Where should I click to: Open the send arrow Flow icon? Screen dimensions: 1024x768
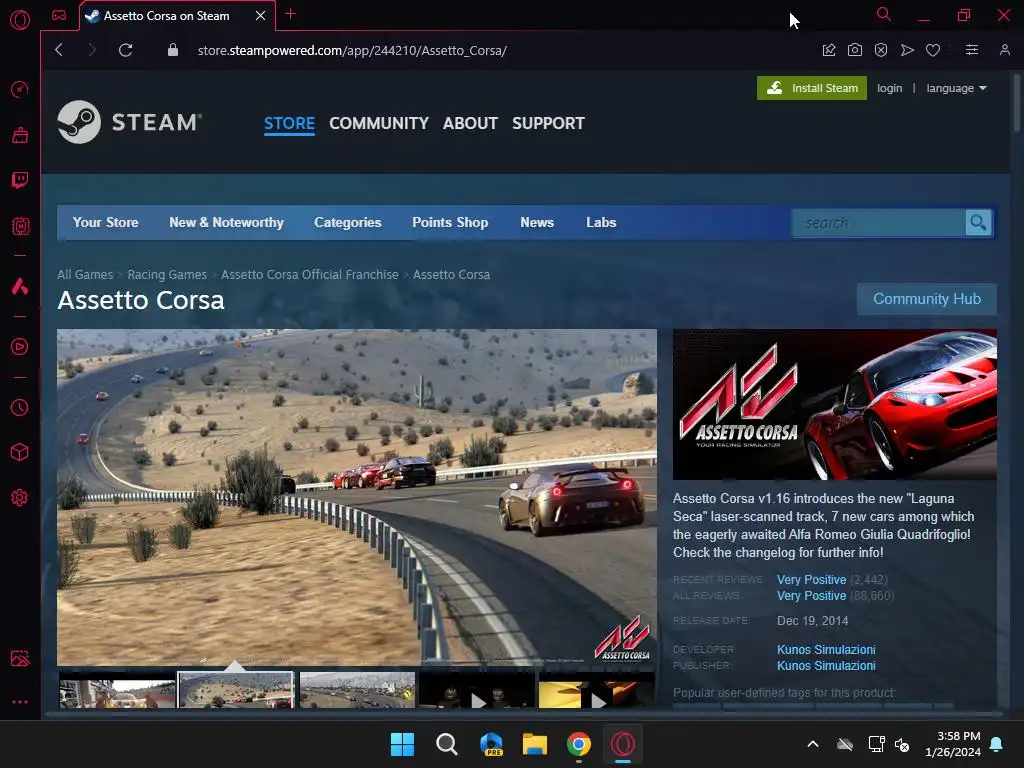pos(907,50)
